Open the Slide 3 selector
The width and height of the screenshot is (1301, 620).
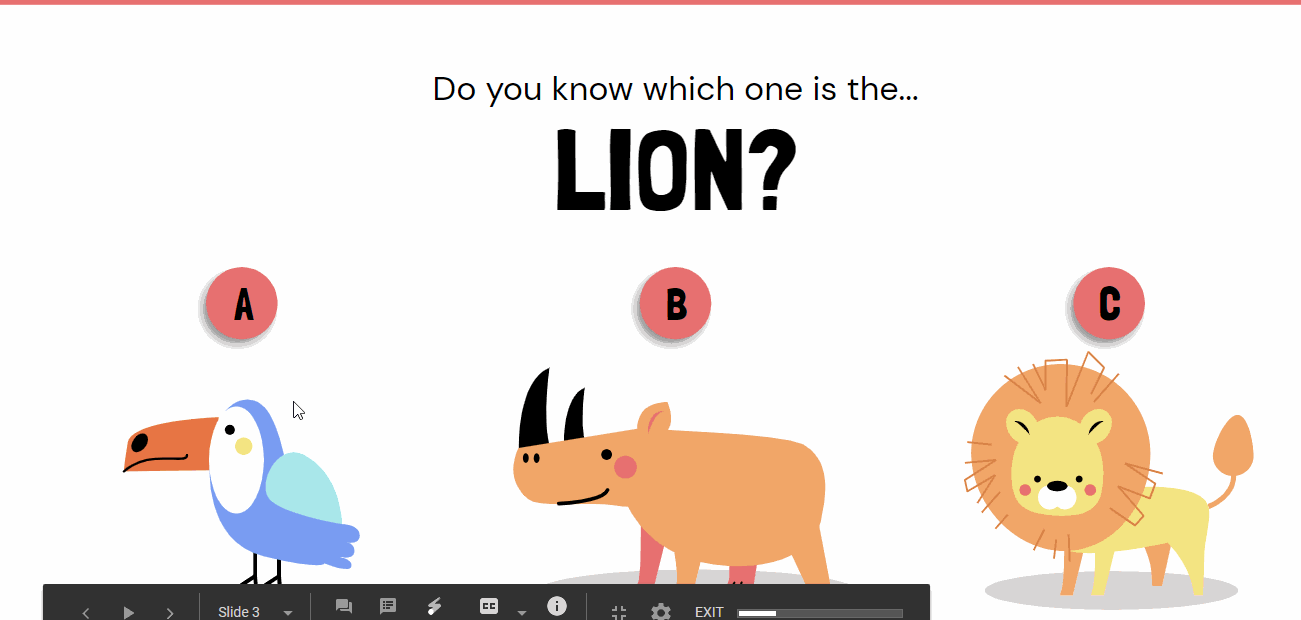point(239,612)
